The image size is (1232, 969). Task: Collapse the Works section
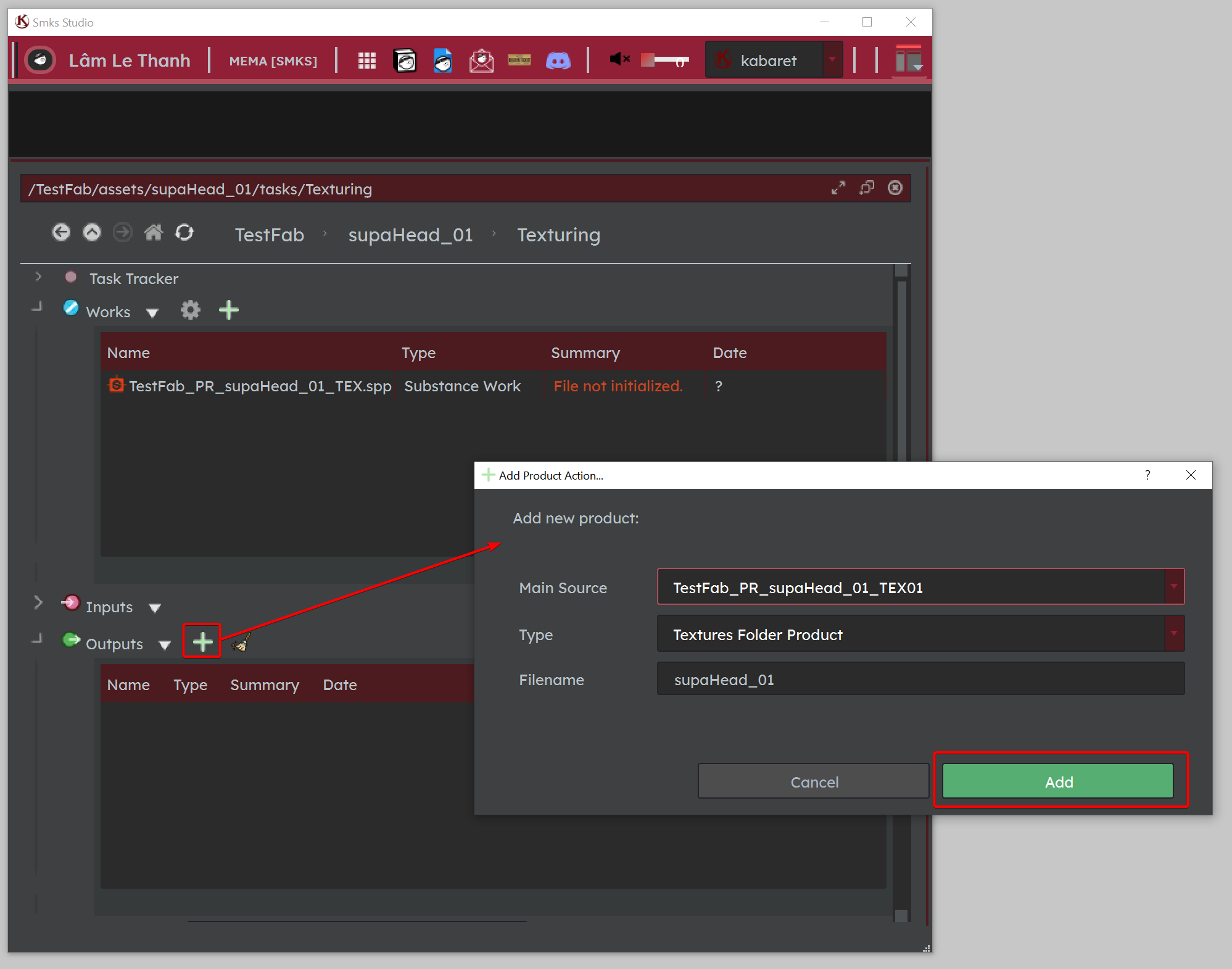pos(38,306)
